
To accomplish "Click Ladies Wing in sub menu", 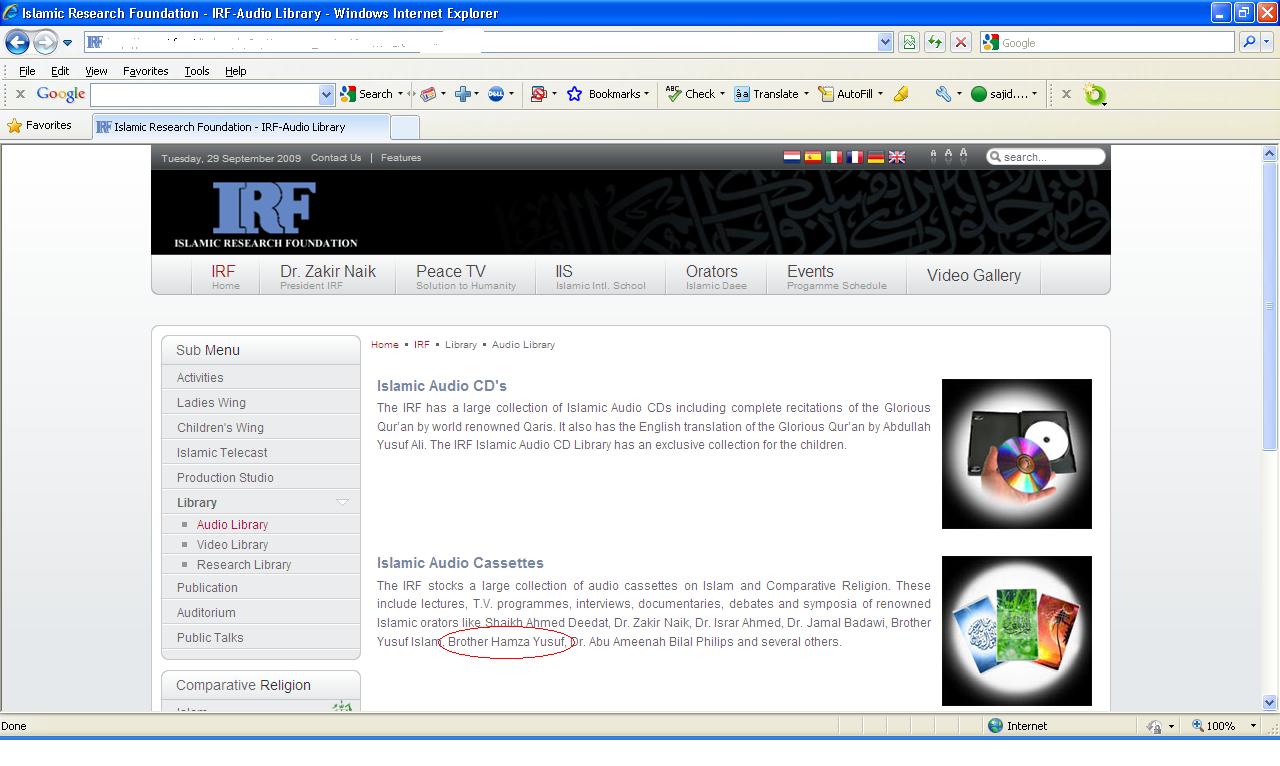I will pos(211,403).
